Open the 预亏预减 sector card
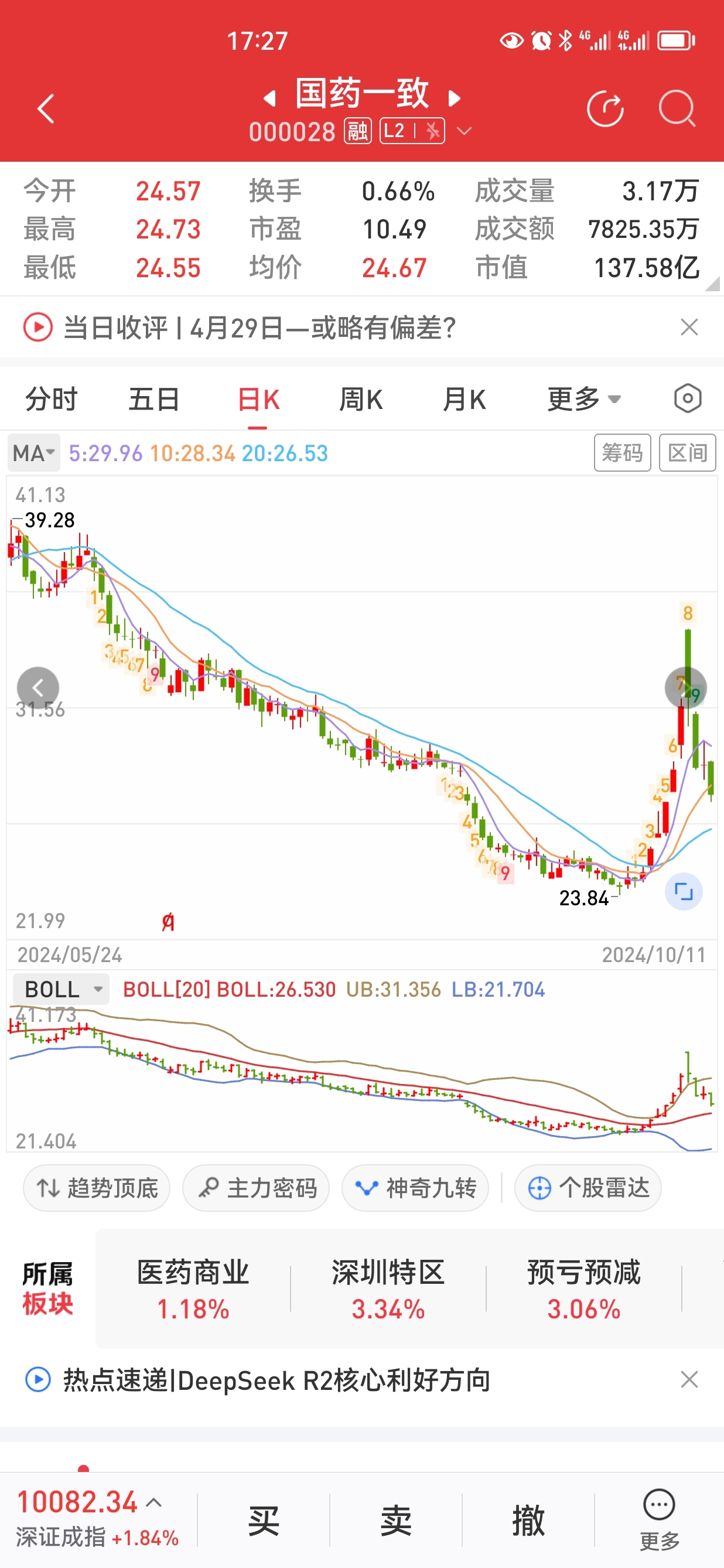 click(583, 1289)
